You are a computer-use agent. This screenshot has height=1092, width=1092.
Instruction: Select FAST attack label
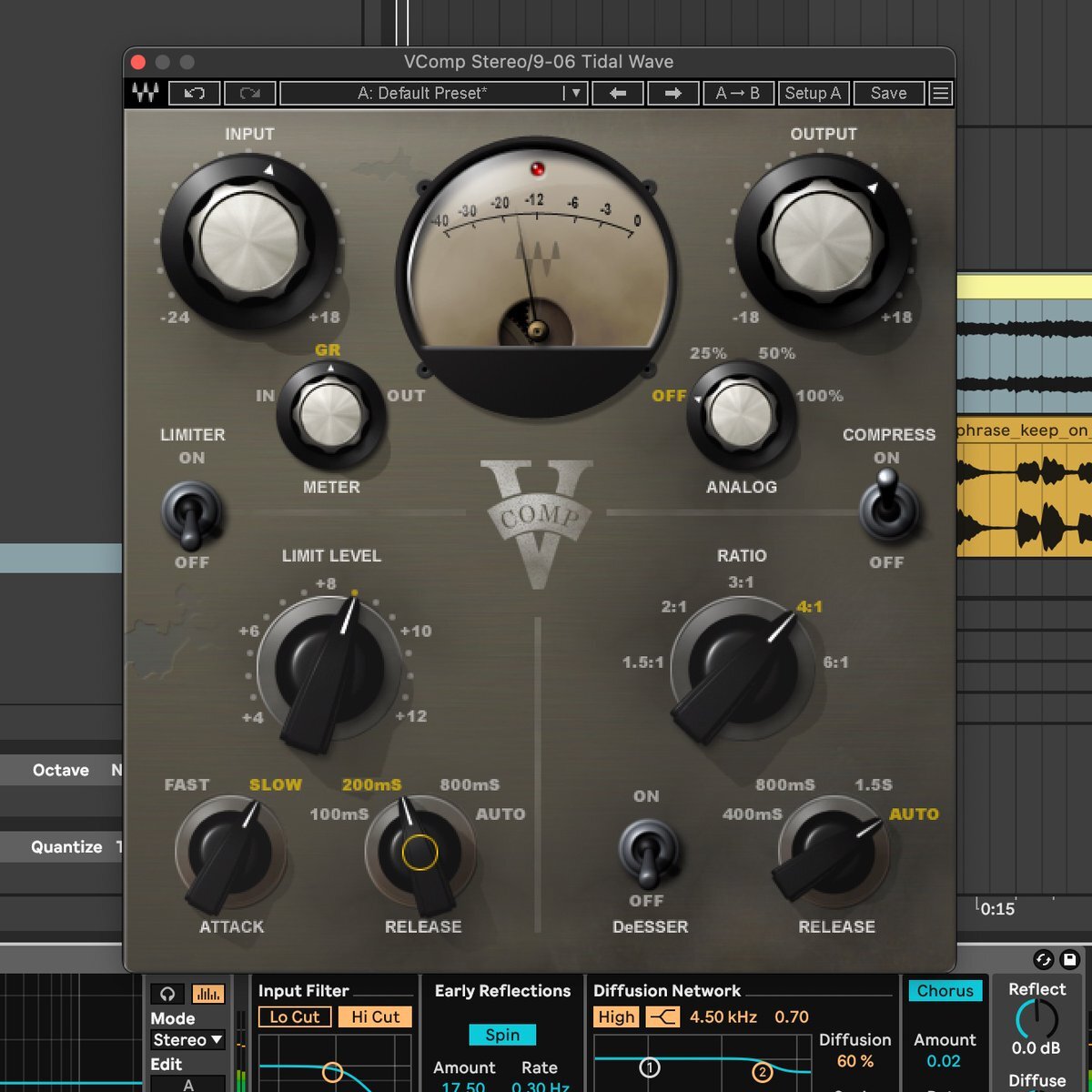pyautogui.click(x=187, y=784)
